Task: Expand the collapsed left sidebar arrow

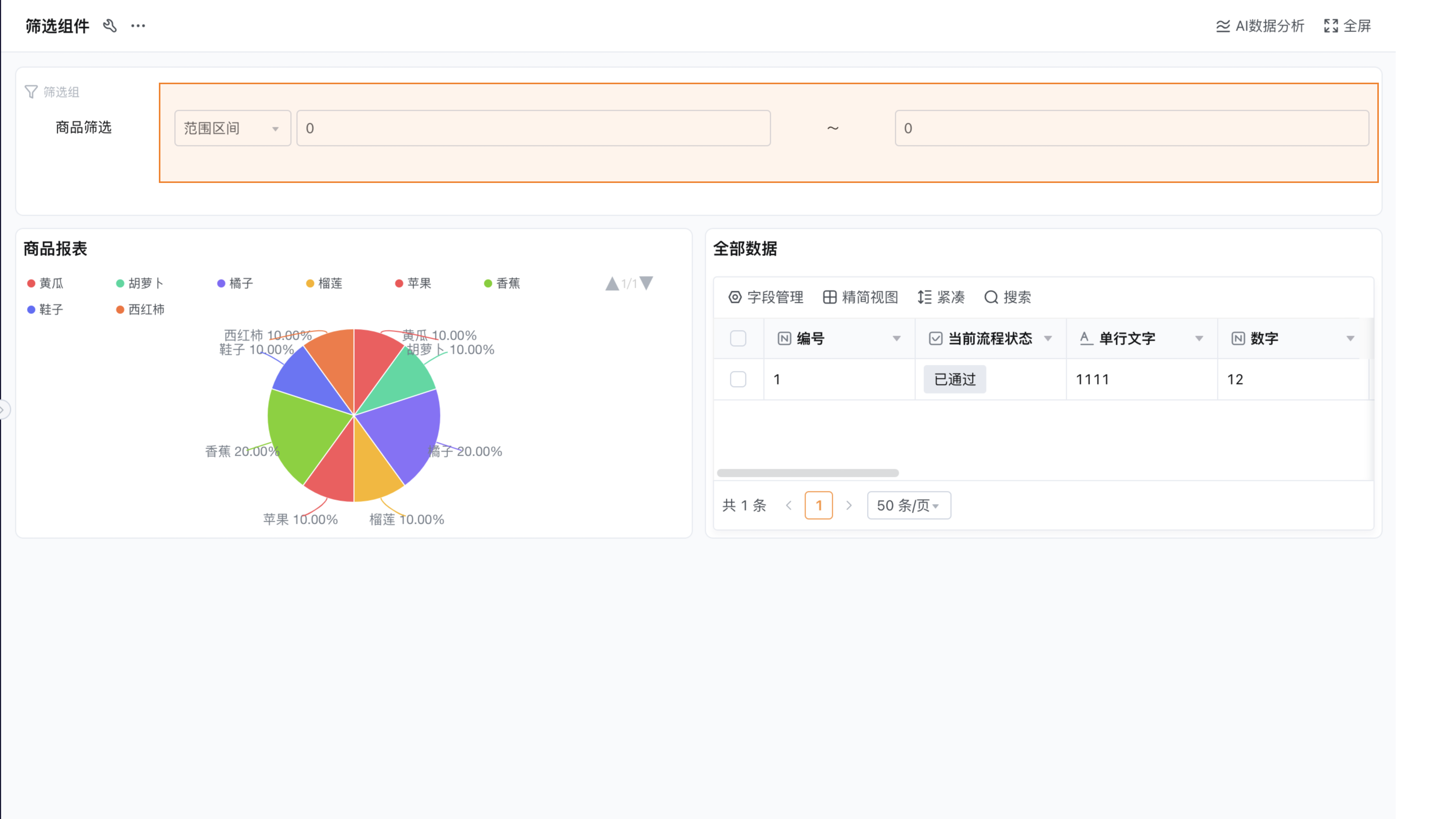Action: point(3,409)
